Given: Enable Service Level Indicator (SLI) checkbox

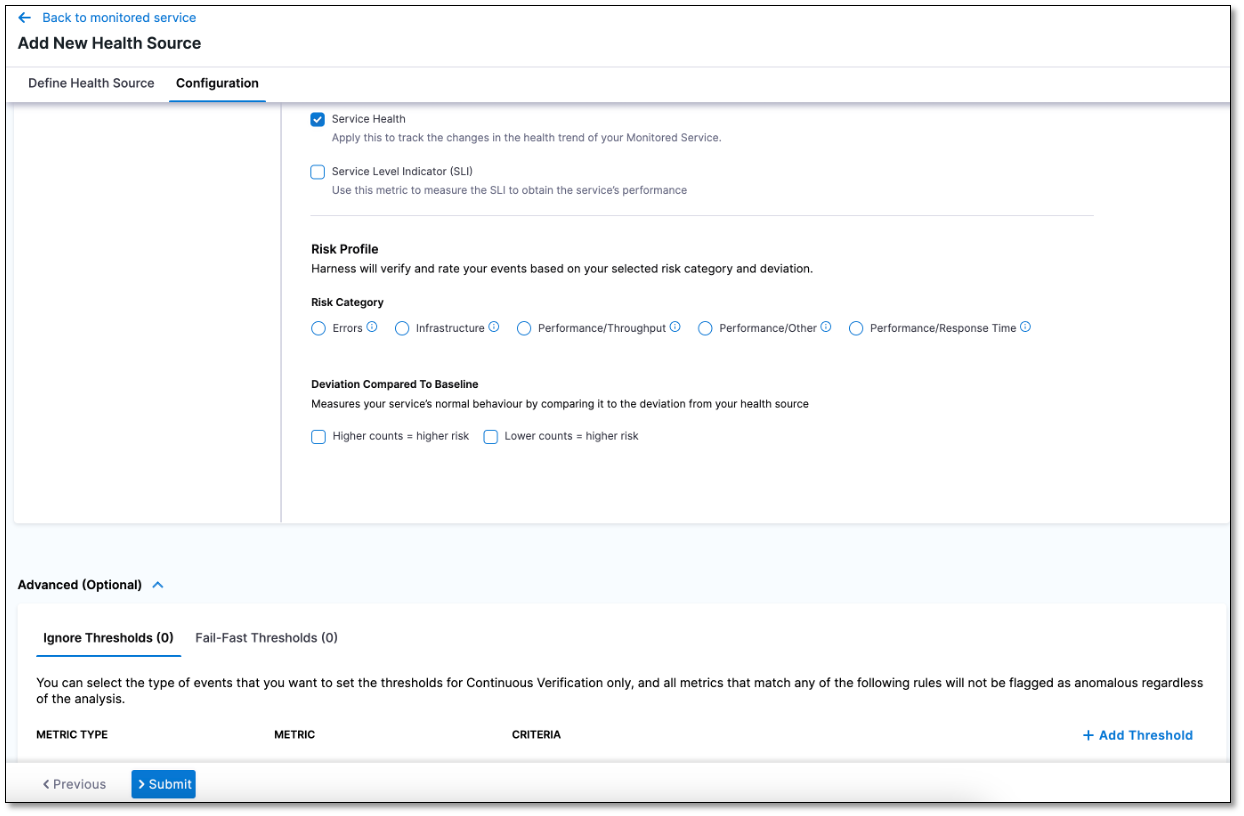Looking at the screenshot, I should click(318, 172).
